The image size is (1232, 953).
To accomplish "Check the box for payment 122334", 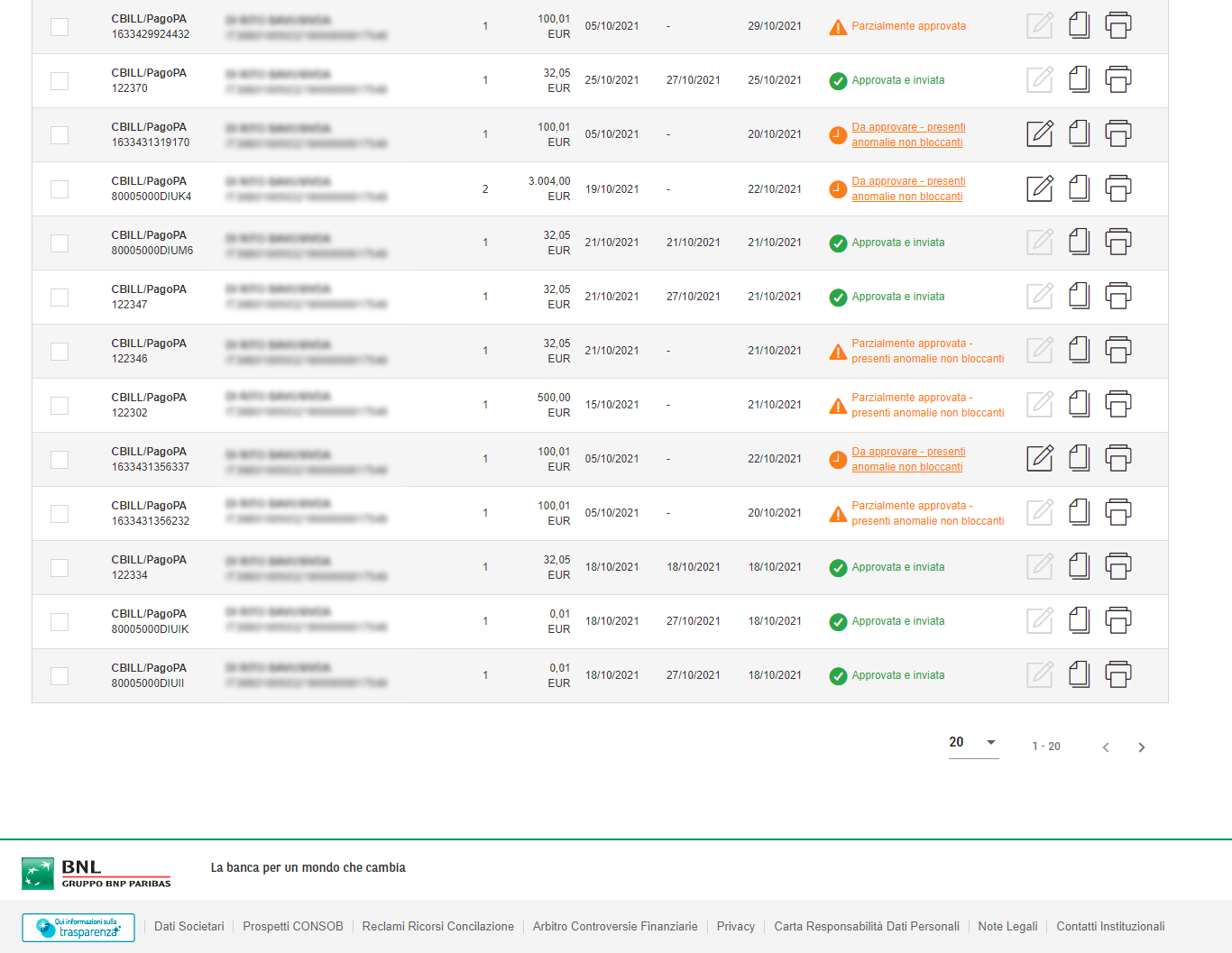I will click(60, 568).
